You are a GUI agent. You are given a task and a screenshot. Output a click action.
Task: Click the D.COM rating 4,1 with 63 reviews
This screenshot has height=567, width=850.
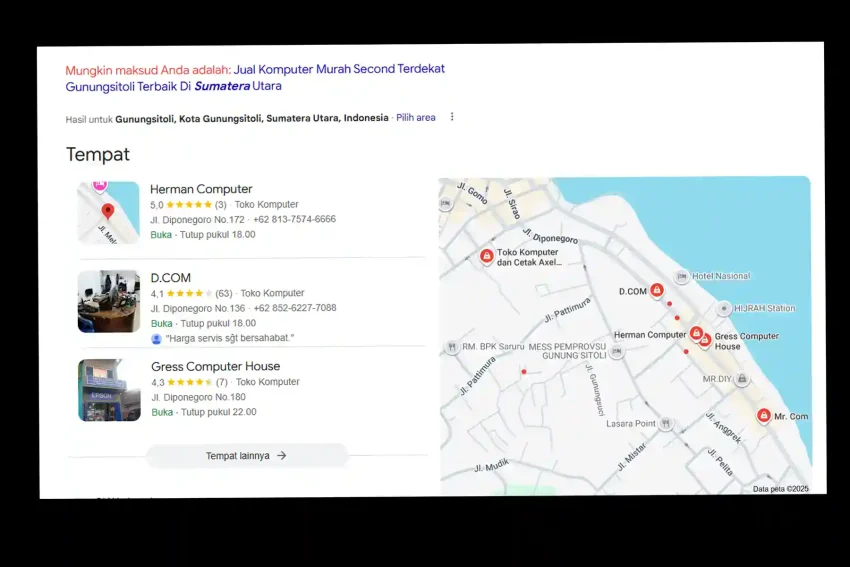click(191, 293)
